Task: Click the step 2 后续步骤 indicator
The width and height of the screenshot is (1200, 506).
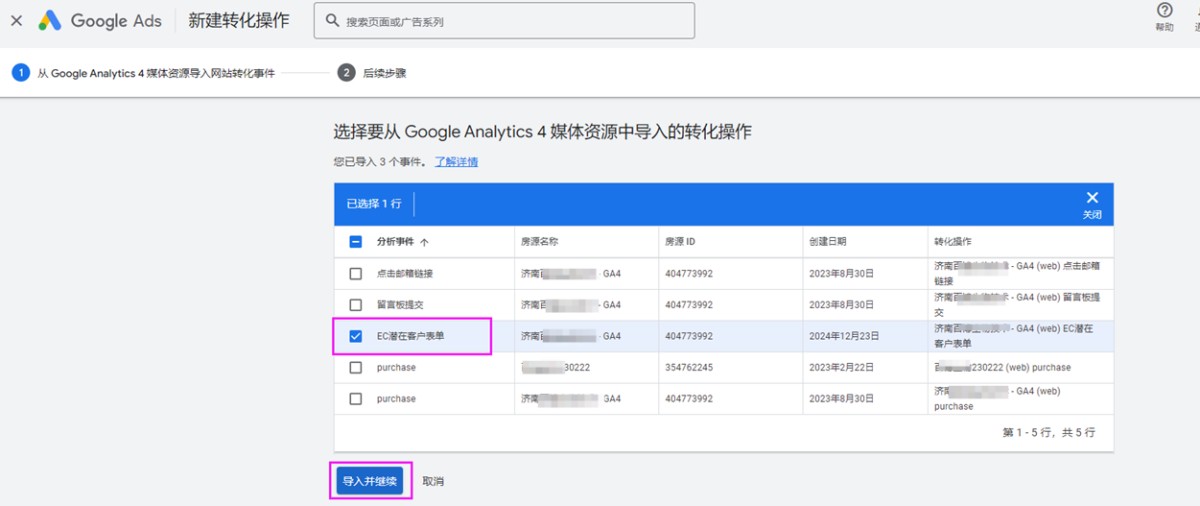Action: (x=346, y=73)
